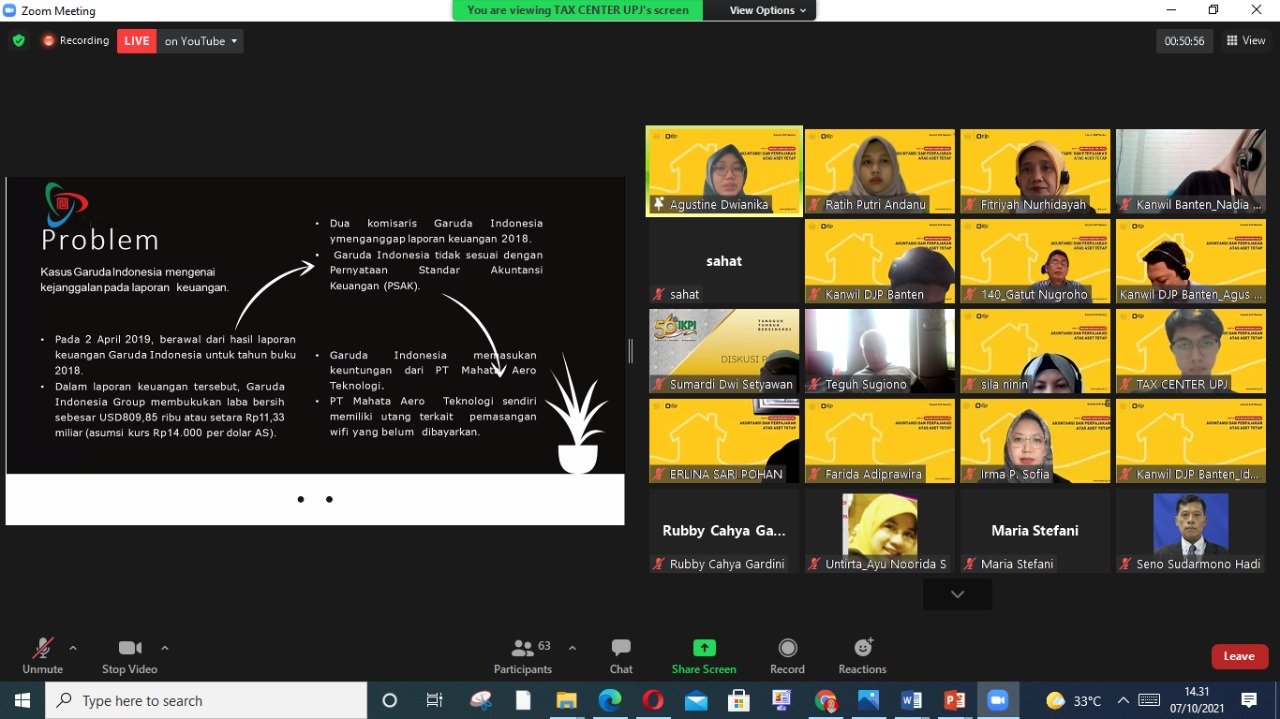Click the meeting timer 00:50:56
Screen dimensions: 1280x719
(1185, 41)
